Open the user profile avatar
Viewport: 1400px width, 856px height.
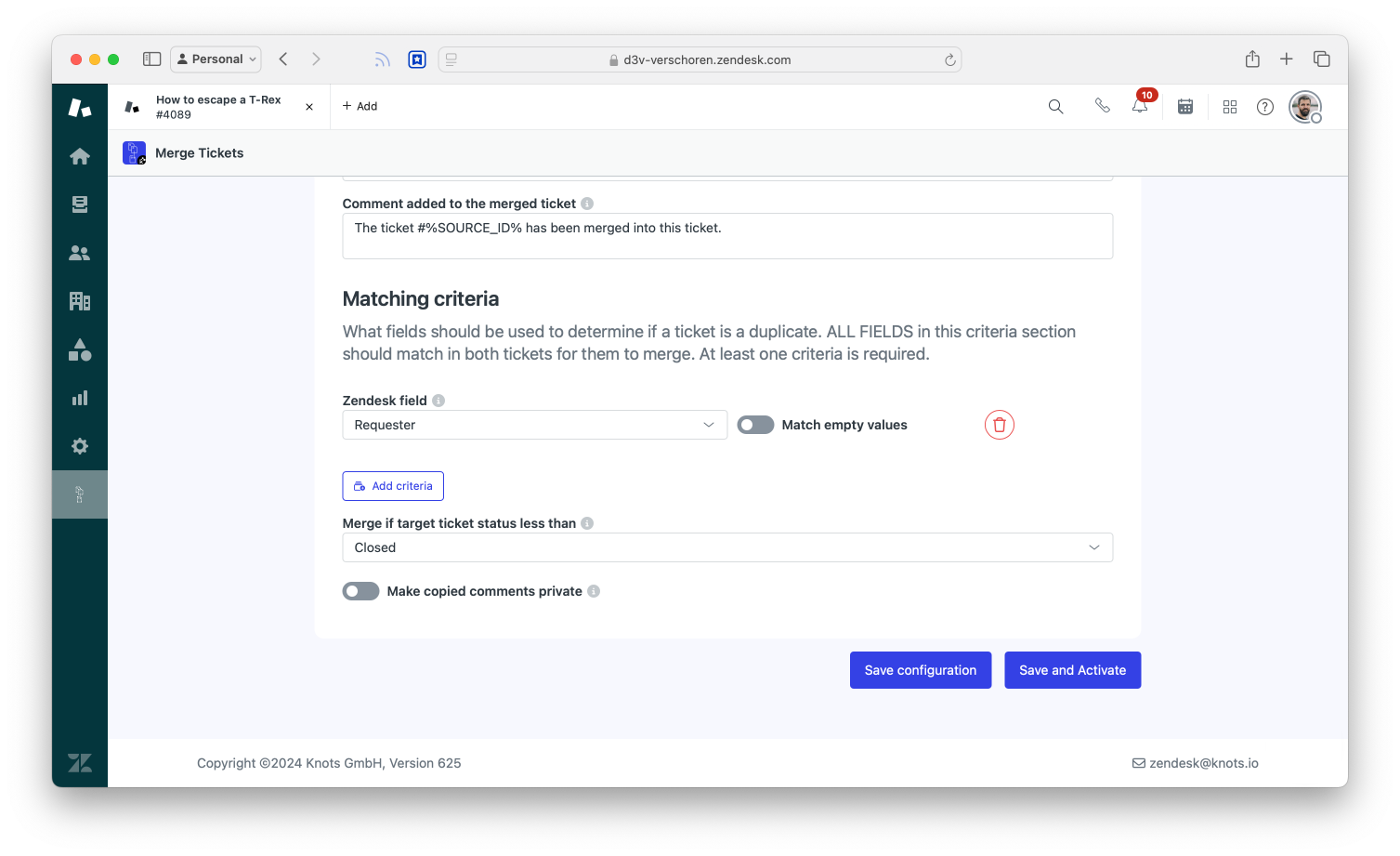point(1305,107)
